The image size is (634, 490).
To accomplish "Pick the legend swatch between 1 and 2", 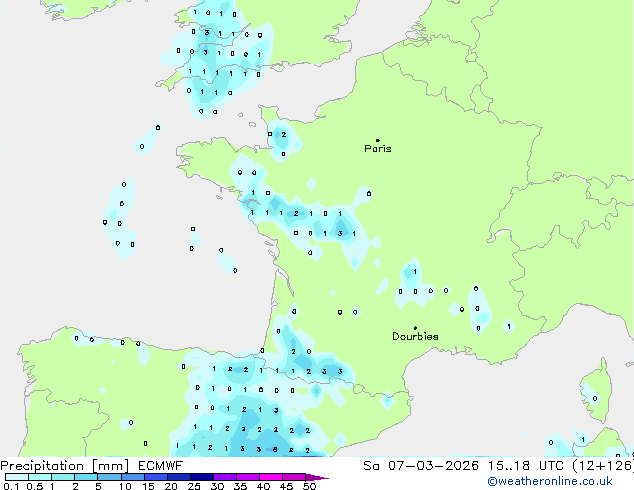I will (x=64, y=477).
